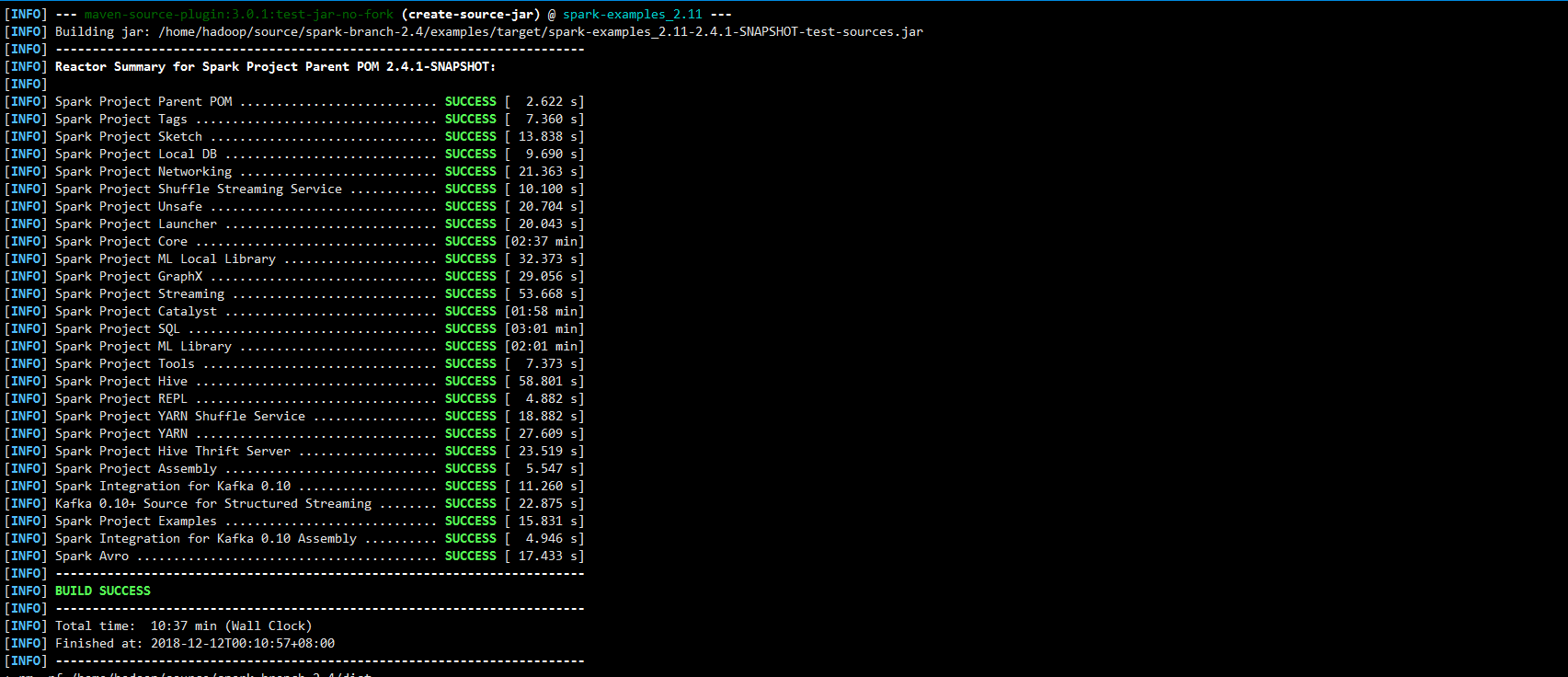Click 'Total time: 10:37 min' line

[x=184, y=626]
